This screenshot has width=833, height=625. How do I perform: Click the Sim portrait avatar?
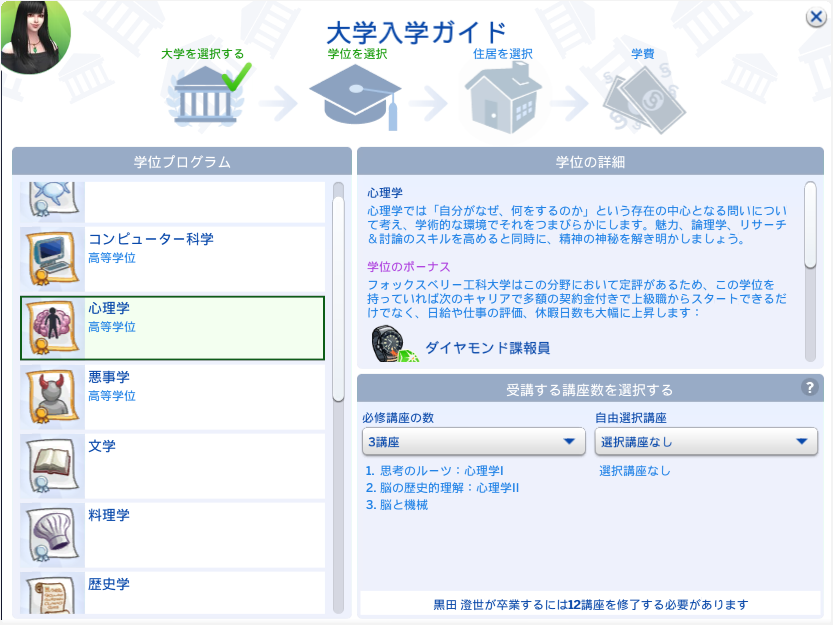[34, 35]
